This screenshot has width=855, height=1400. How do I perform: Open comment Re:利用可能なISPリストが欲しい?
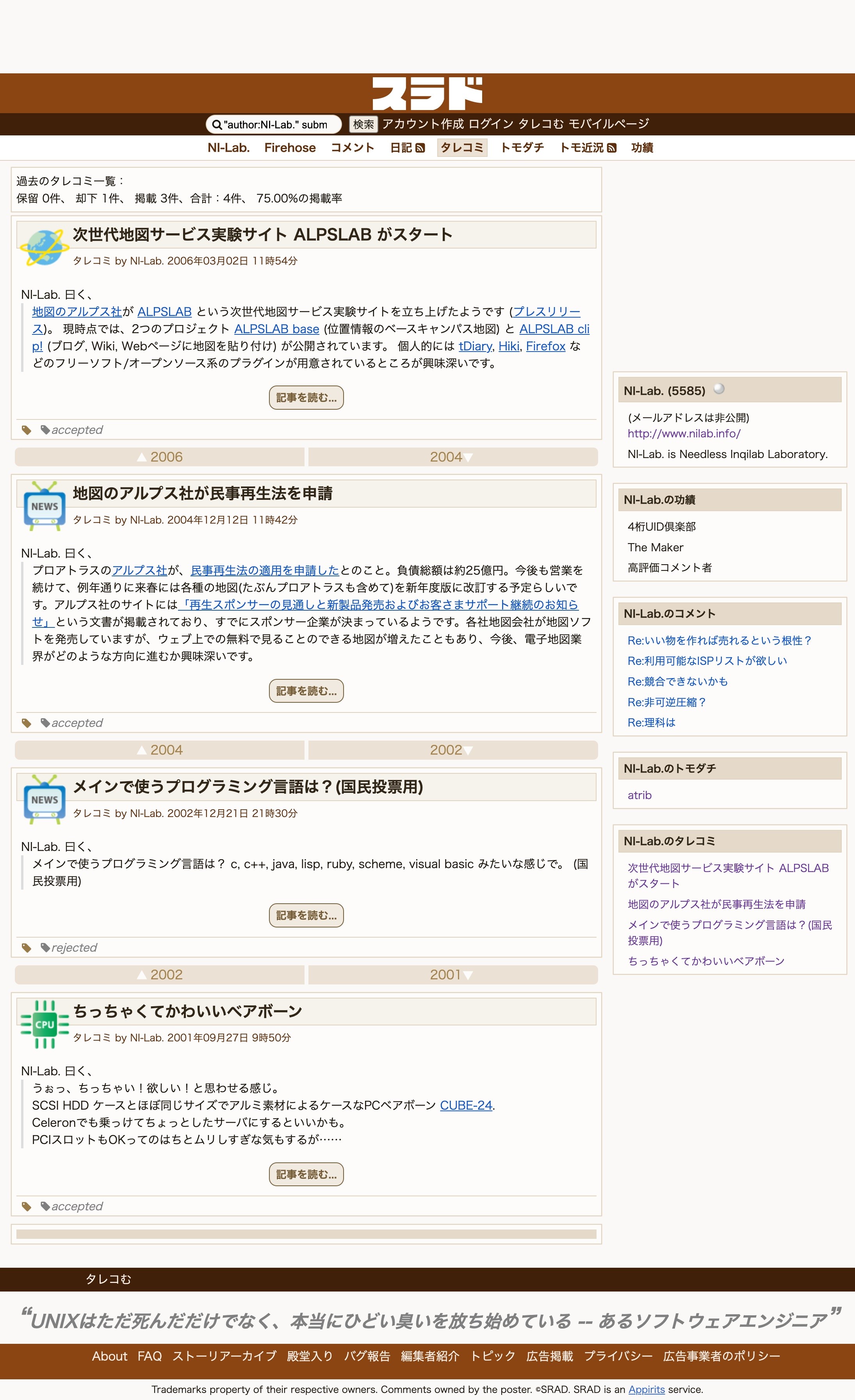[707, 661]
